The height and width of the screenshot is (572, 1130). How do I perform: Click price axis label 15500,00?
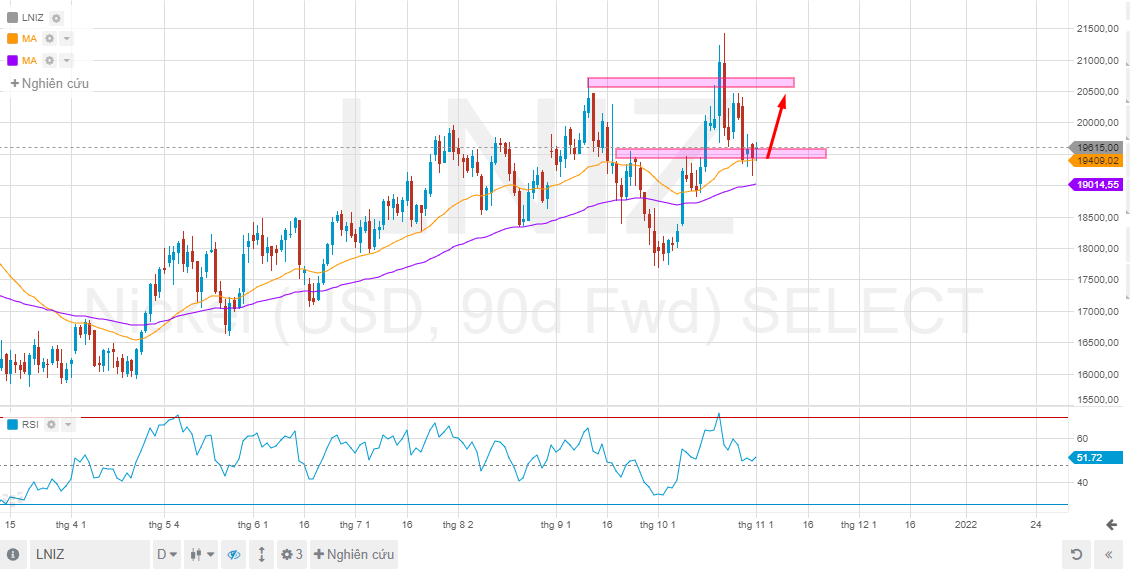[1097, 400]
